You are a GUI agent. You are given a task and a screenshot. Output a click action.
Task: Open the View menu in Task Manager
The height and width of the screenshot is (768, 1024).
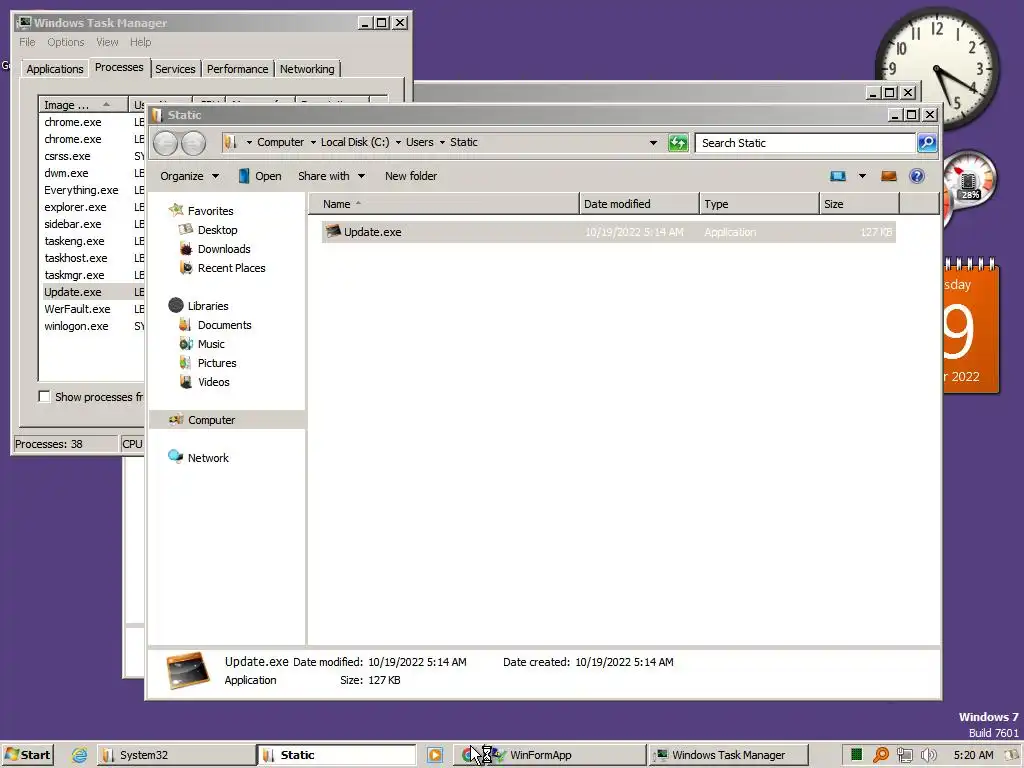(107, 42)
